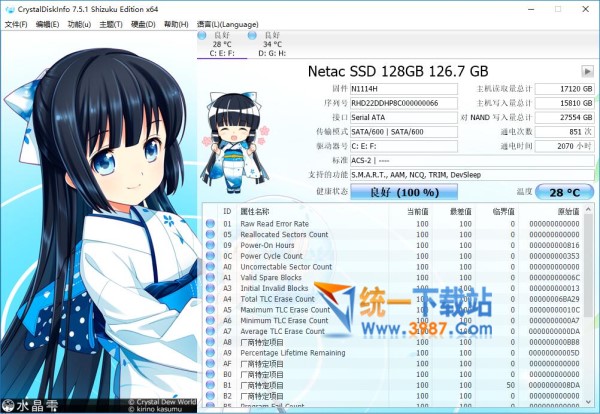Click the power-on count value 851
Screen dimensions: 600x414
tap(564, 132)
